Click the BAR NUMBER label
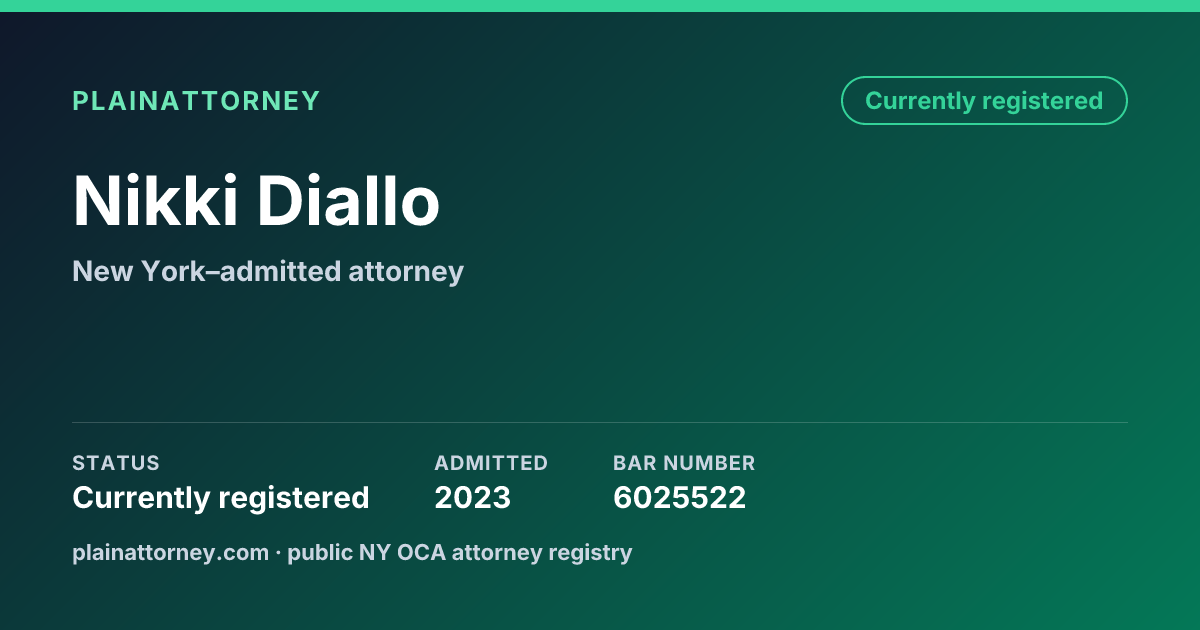 (684, 463)
